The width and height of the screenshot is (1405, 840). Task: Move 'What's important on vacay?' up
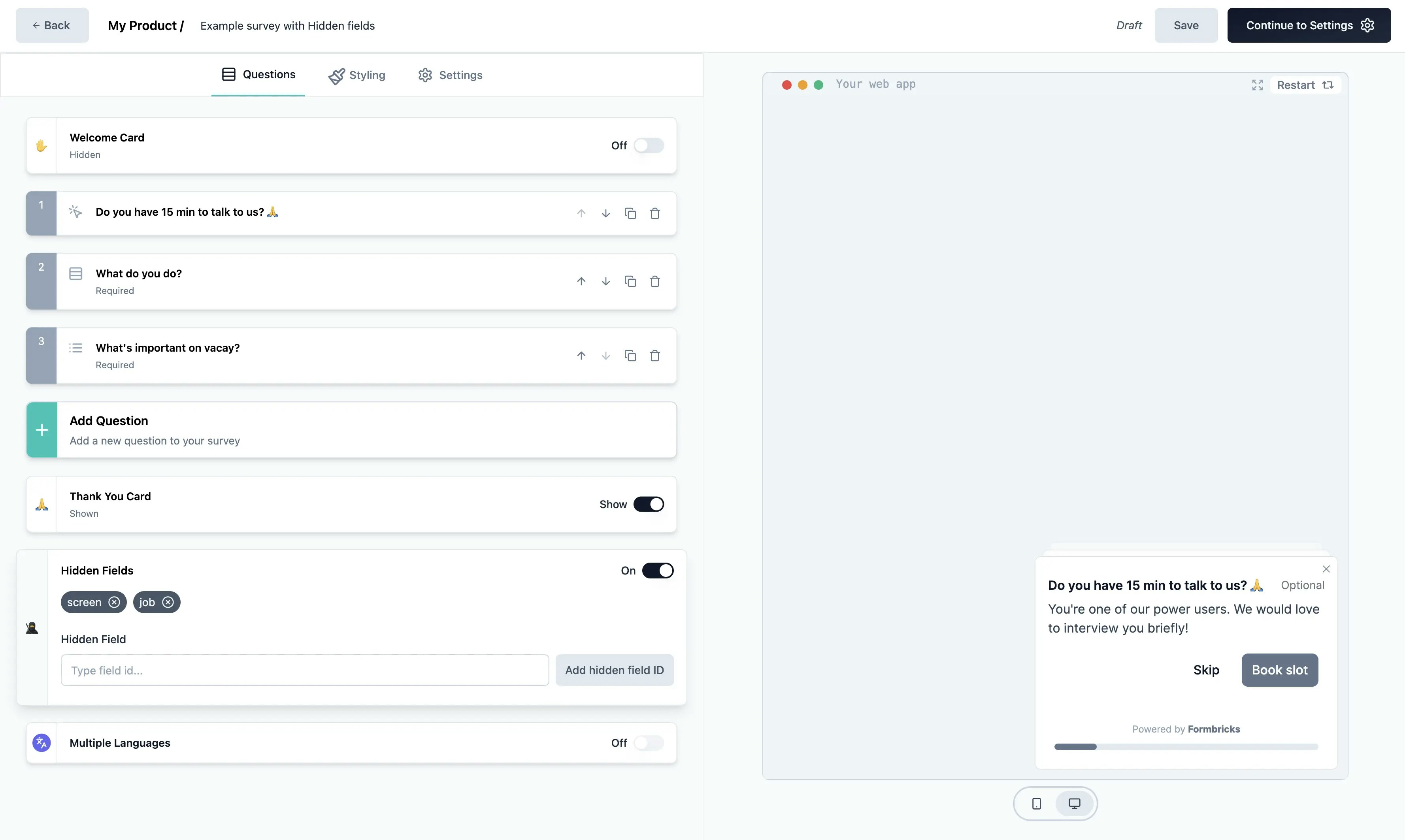581,356
